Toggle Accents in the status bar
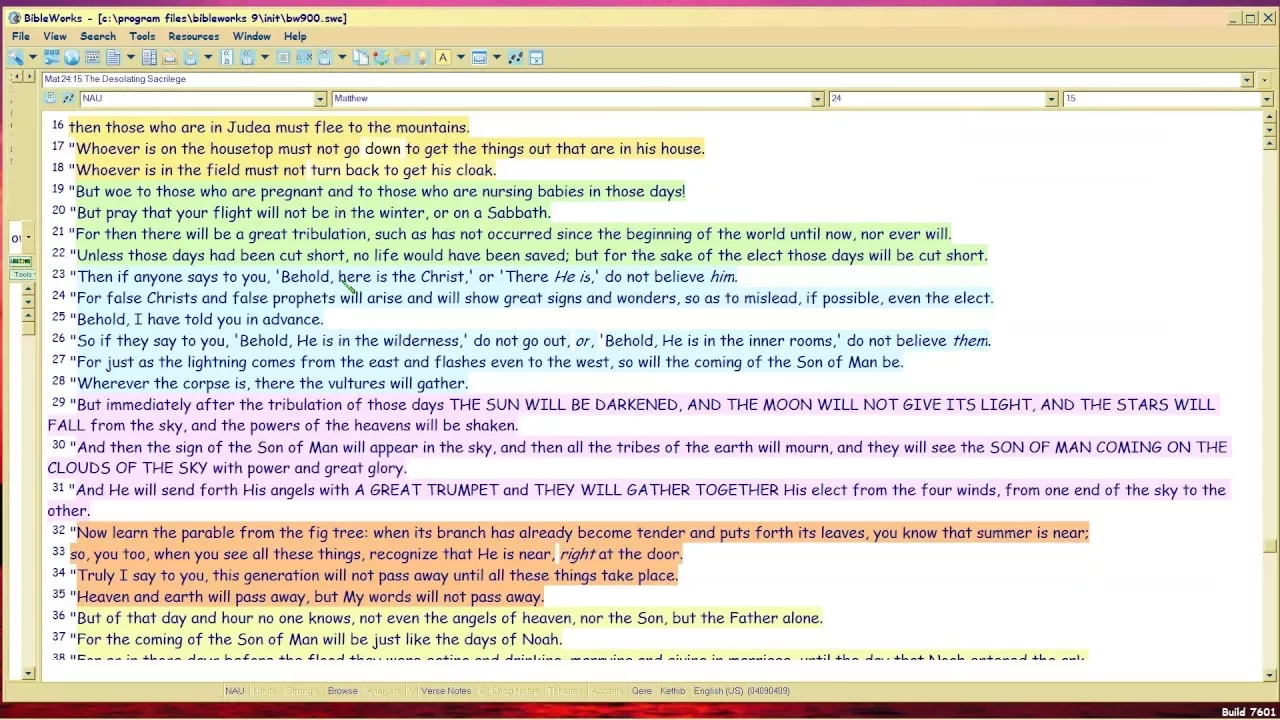This screenshot has width=1280, height=720. (x=607, y=691)
